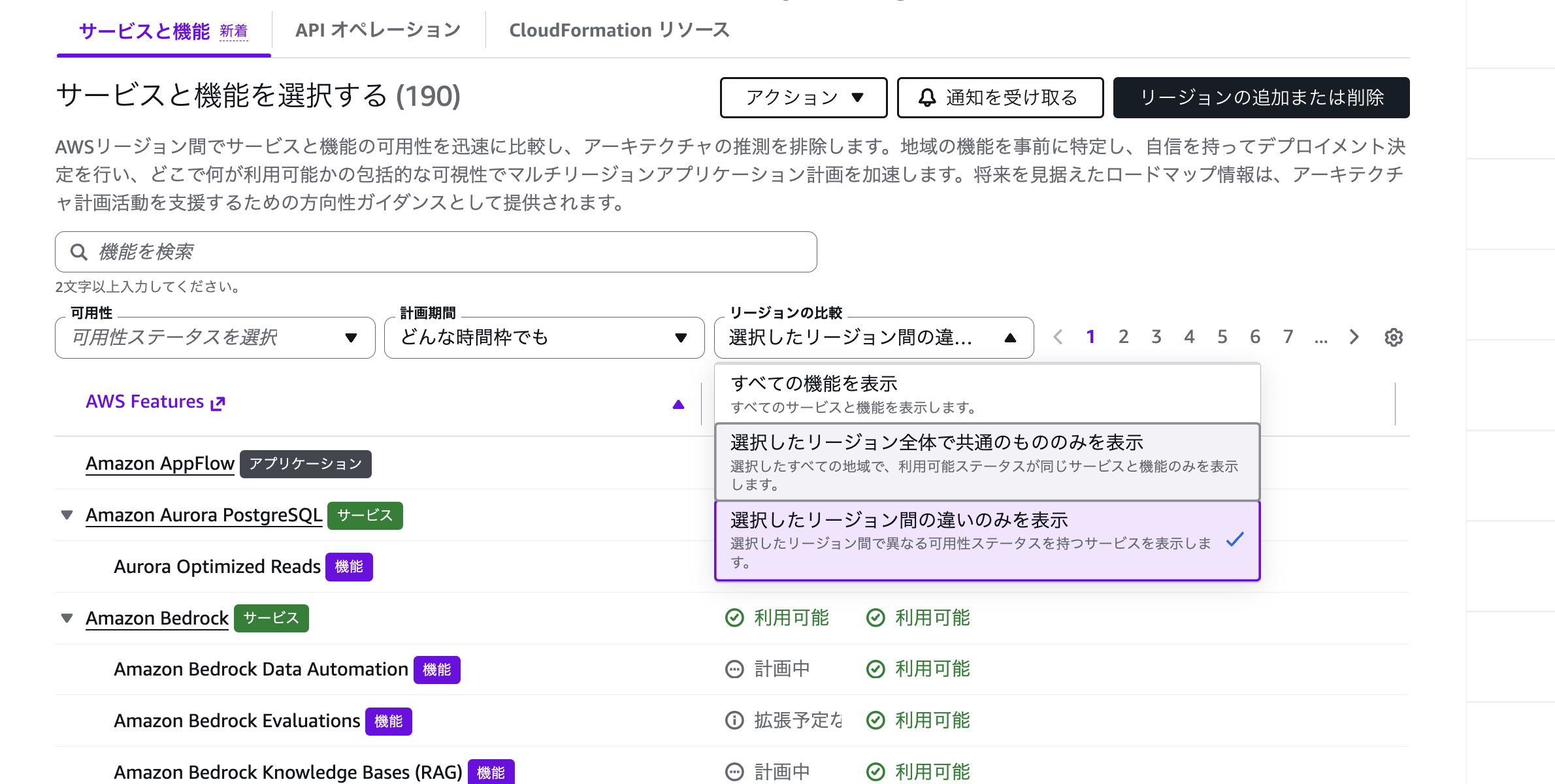Collapse Amazon Bedrock service row
Screen dimensions: 1555x784
tap(67, 618)
